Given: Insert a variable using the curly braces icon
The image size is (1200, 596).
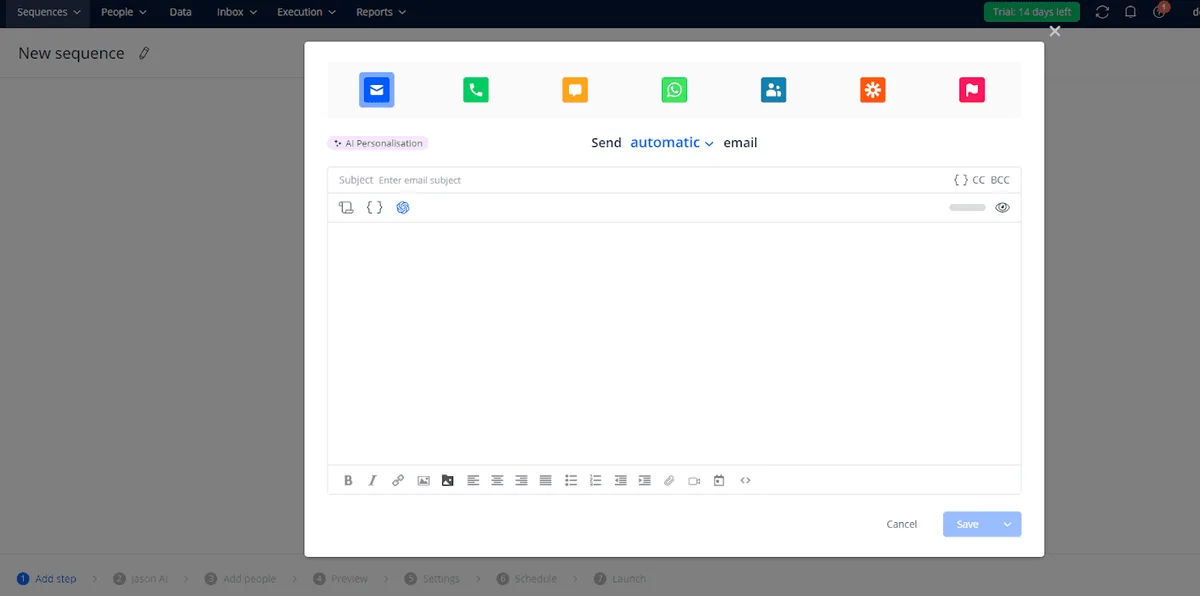Looking at the screenshot, I should [374, 207].
